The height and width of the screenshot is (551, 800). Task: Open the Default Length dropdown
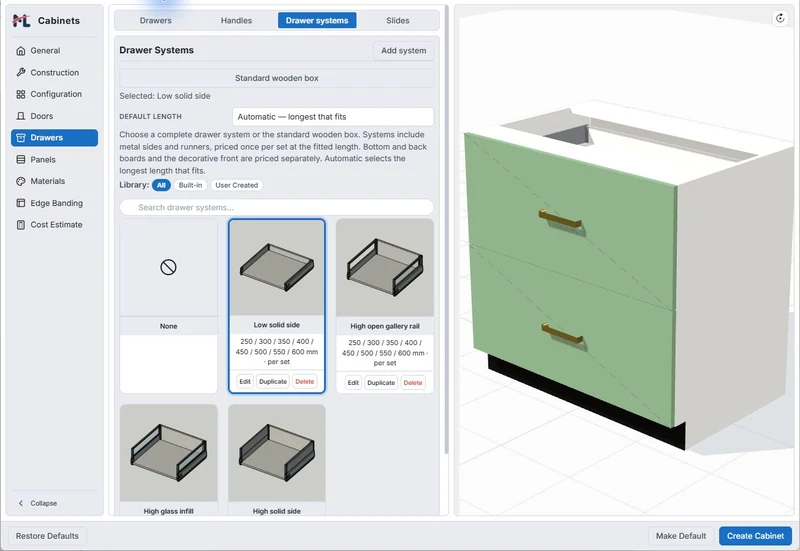[333, 117]
